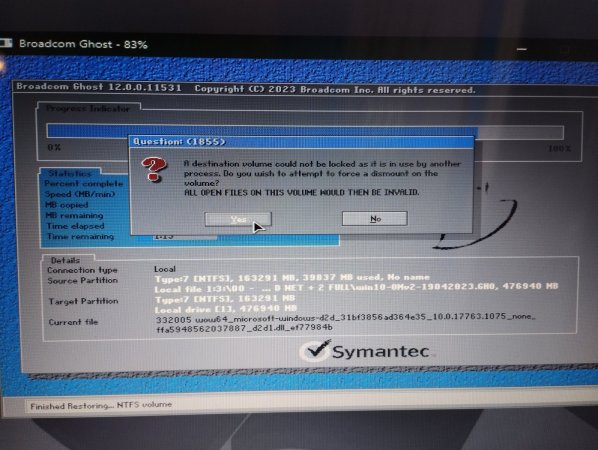Click the source GHO local file path line
Image resolution: width=598 pixels, height=450 pixels.
click(356, 287)
